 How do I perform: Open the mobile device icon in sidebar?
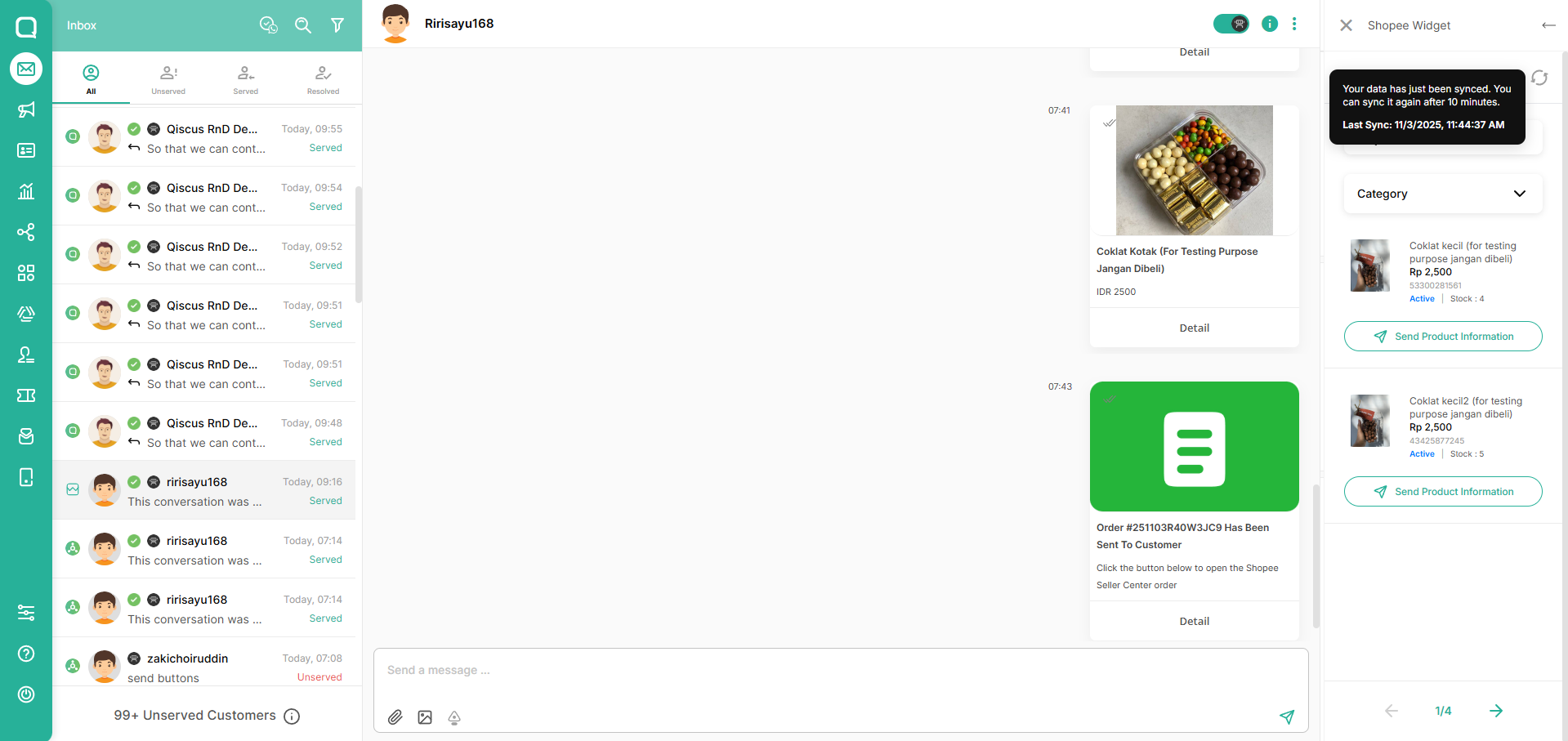tap(26, 477)
